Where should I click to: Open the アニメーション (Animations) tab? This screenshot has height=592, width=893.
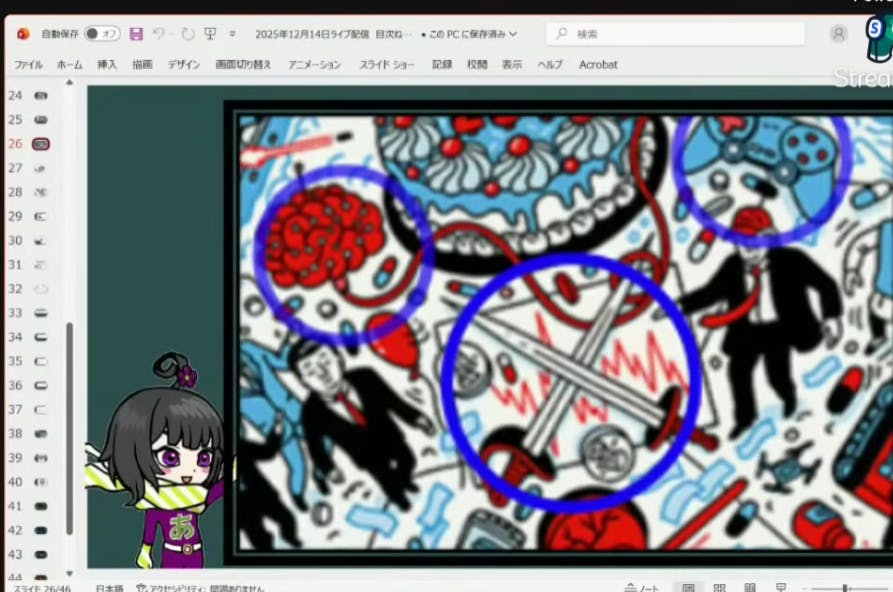pyautogui.click(x=314, y=64)
